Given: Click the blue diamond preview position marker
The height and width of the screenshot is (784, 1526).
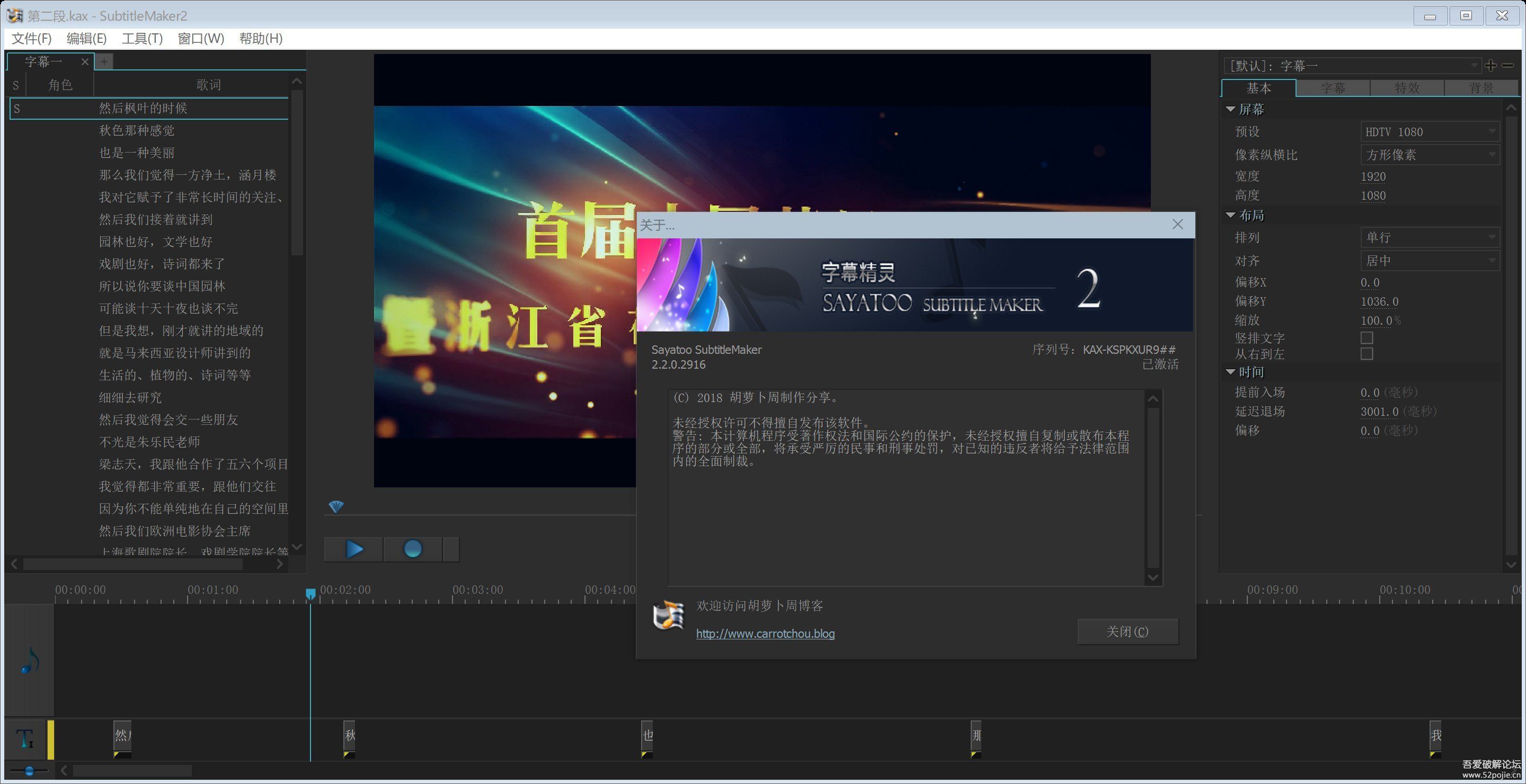Looking at the screenshot, I should point(336,507).
